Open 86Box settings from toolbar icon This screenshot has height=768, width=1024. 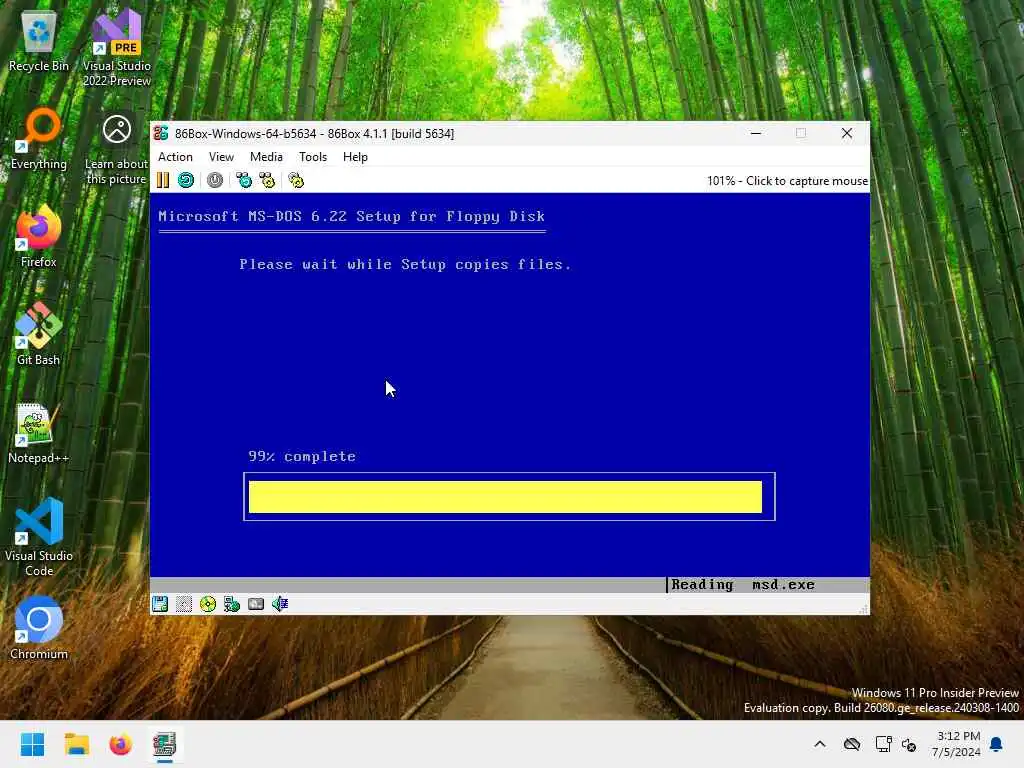(x=296, y=180)
